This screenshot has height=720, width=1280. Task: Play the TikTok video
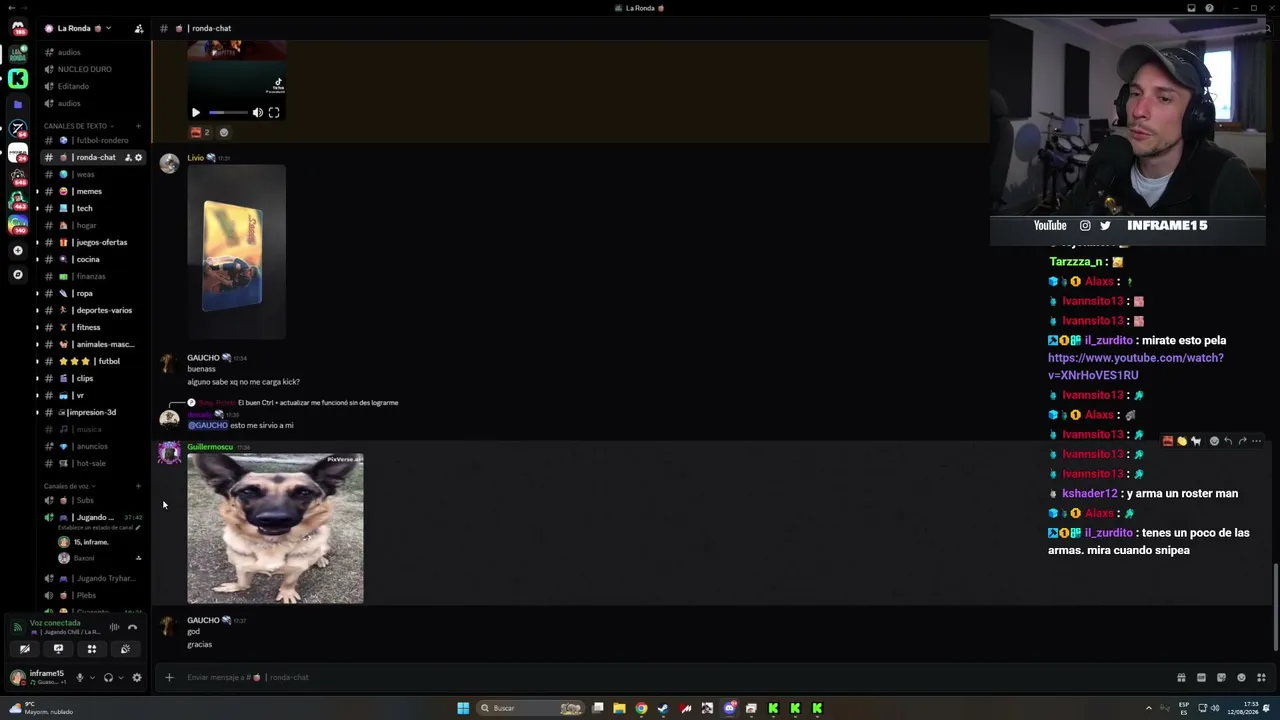pyautogui.click(x=195, y=113)
